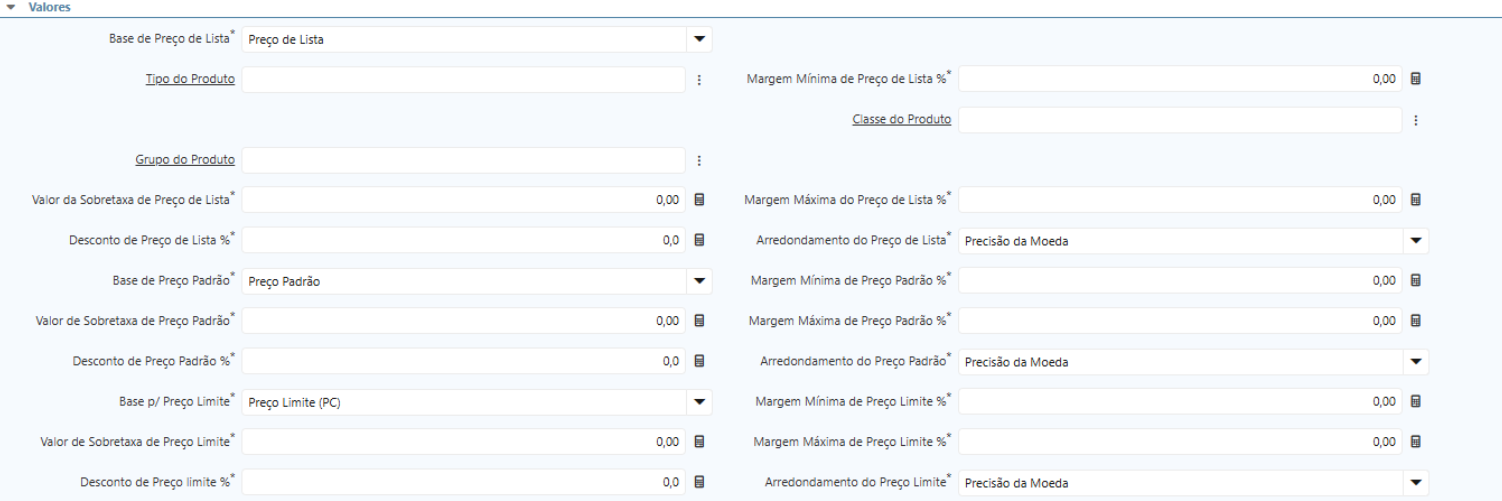The height and width of the screenshot is (501, 1502).
Task: Click the Margem Máxima de Preço Padrão field
Action: 1179,321
